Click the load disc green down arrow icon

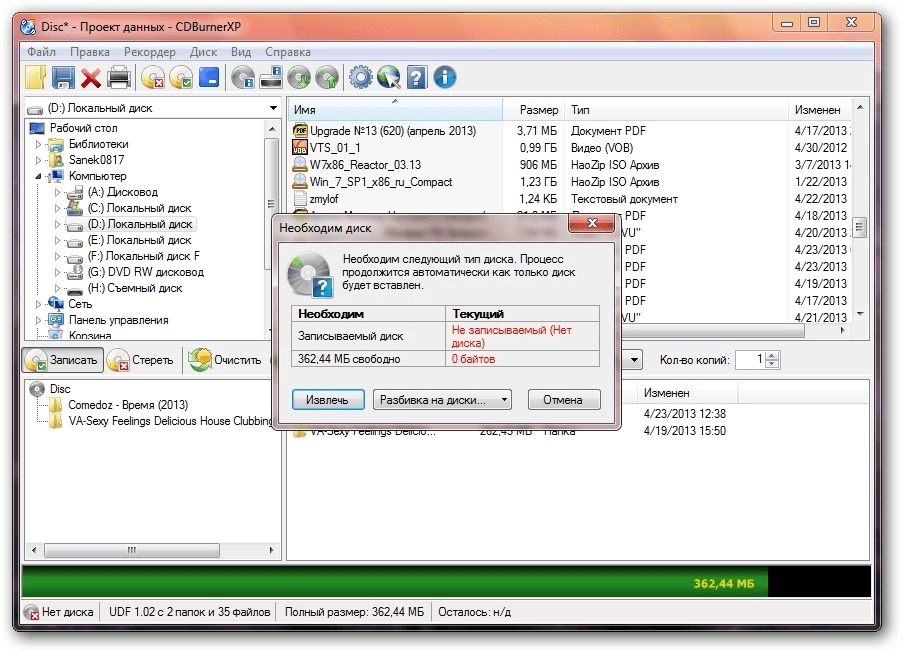[299, 78]
